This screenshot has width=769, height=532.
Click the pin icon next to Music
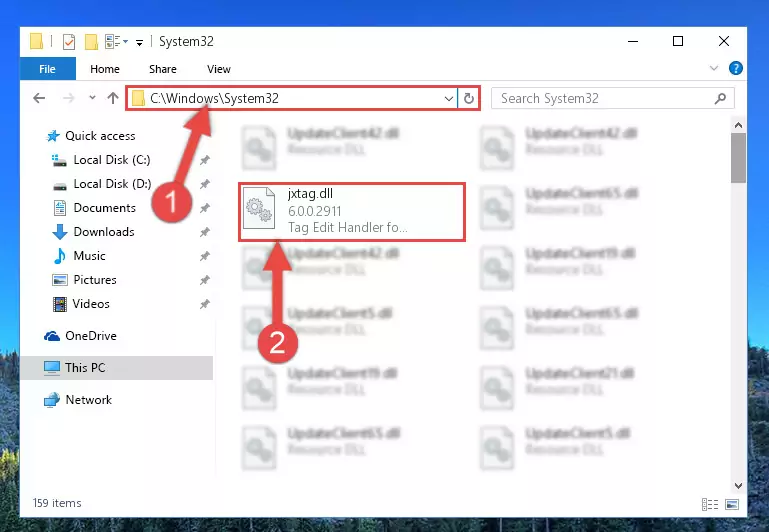(205, 256)
